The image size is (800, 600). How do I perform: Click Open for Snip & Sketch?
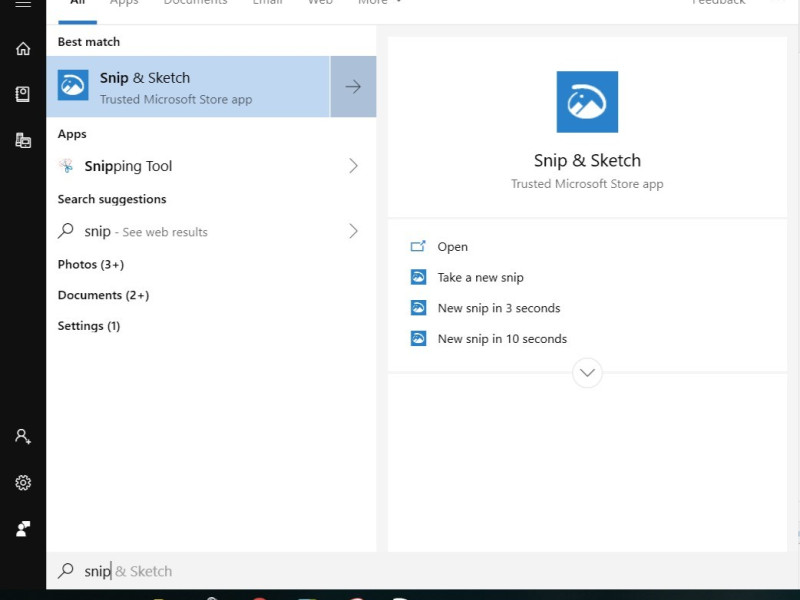pyautogui.click(x=453, y=247)
